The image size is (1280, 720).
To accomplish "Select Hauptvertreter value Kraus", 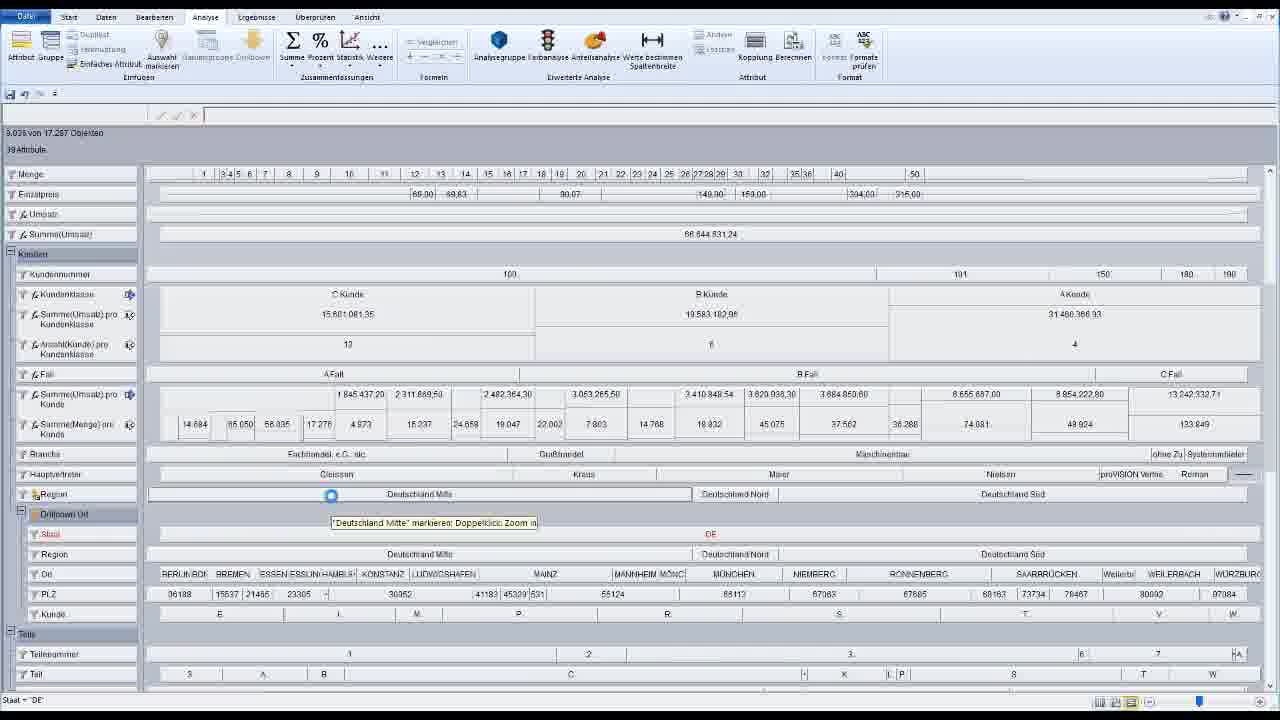I will (584, 474).
